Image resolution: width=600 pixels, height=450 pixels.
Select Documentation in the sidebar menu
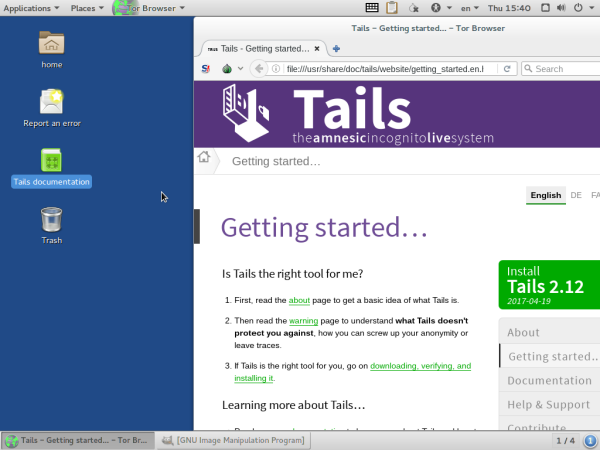[x=548, y=381]
